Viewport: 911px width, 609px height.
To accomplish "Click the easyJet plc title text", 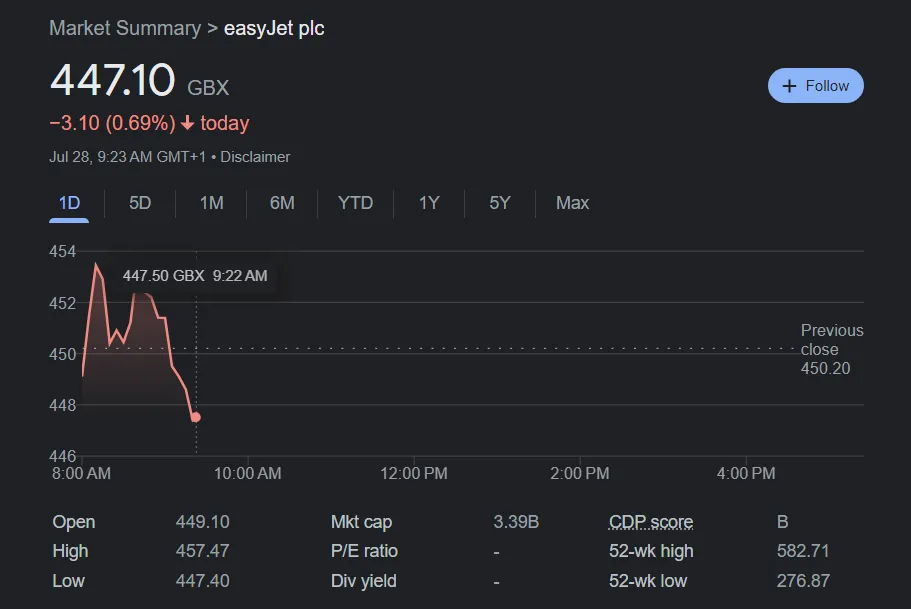I will (274, 28).
